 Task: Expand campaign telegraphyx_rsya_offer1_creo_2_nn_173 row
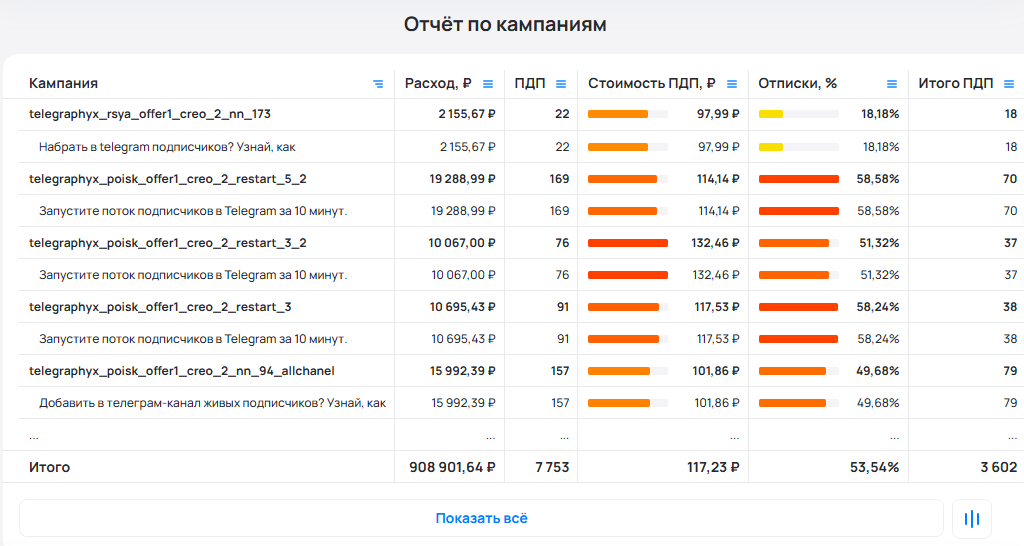point(150,114)
